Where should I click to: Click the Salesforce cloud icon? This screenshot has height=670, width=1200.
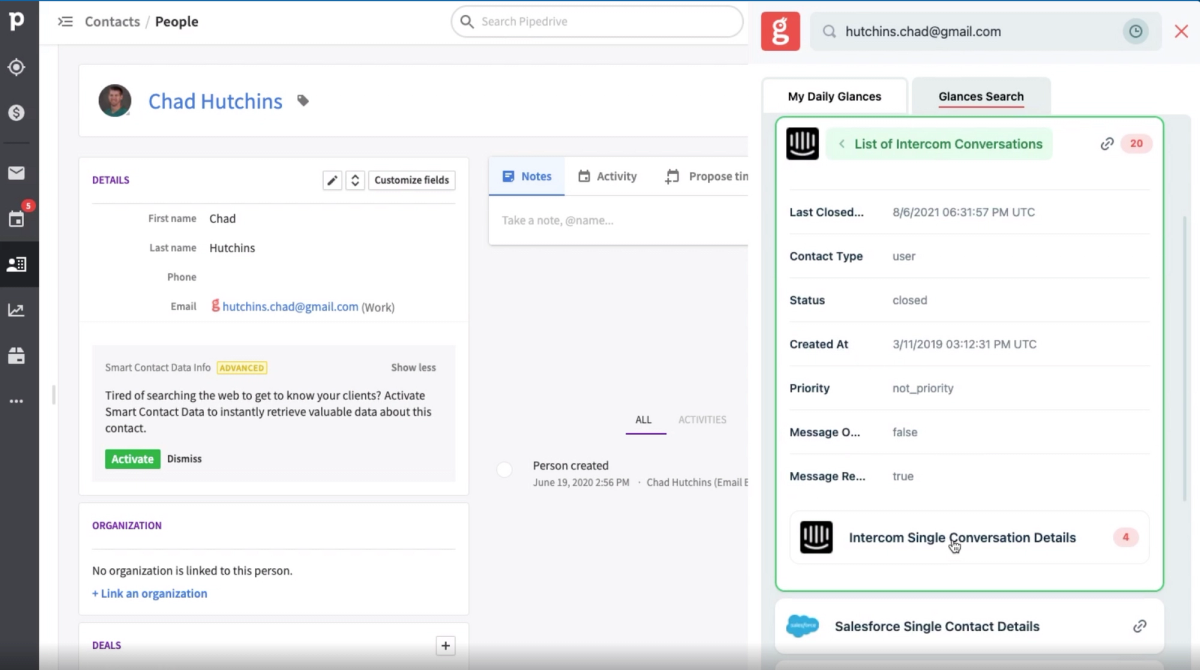(x=803, y=626)
